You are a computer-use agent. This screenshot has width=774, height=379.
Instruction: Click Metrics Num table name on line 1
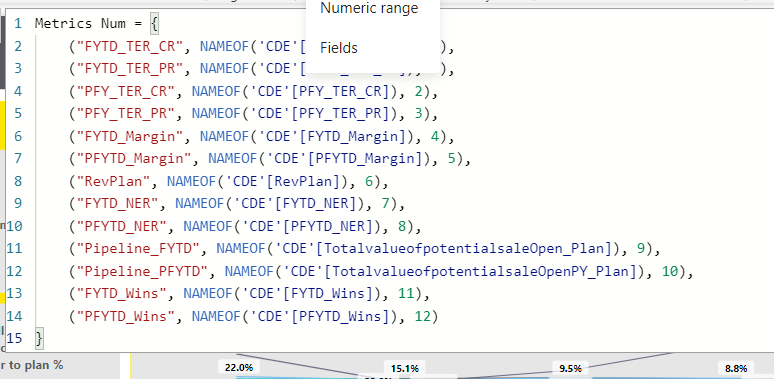click(x=80, y=24)
